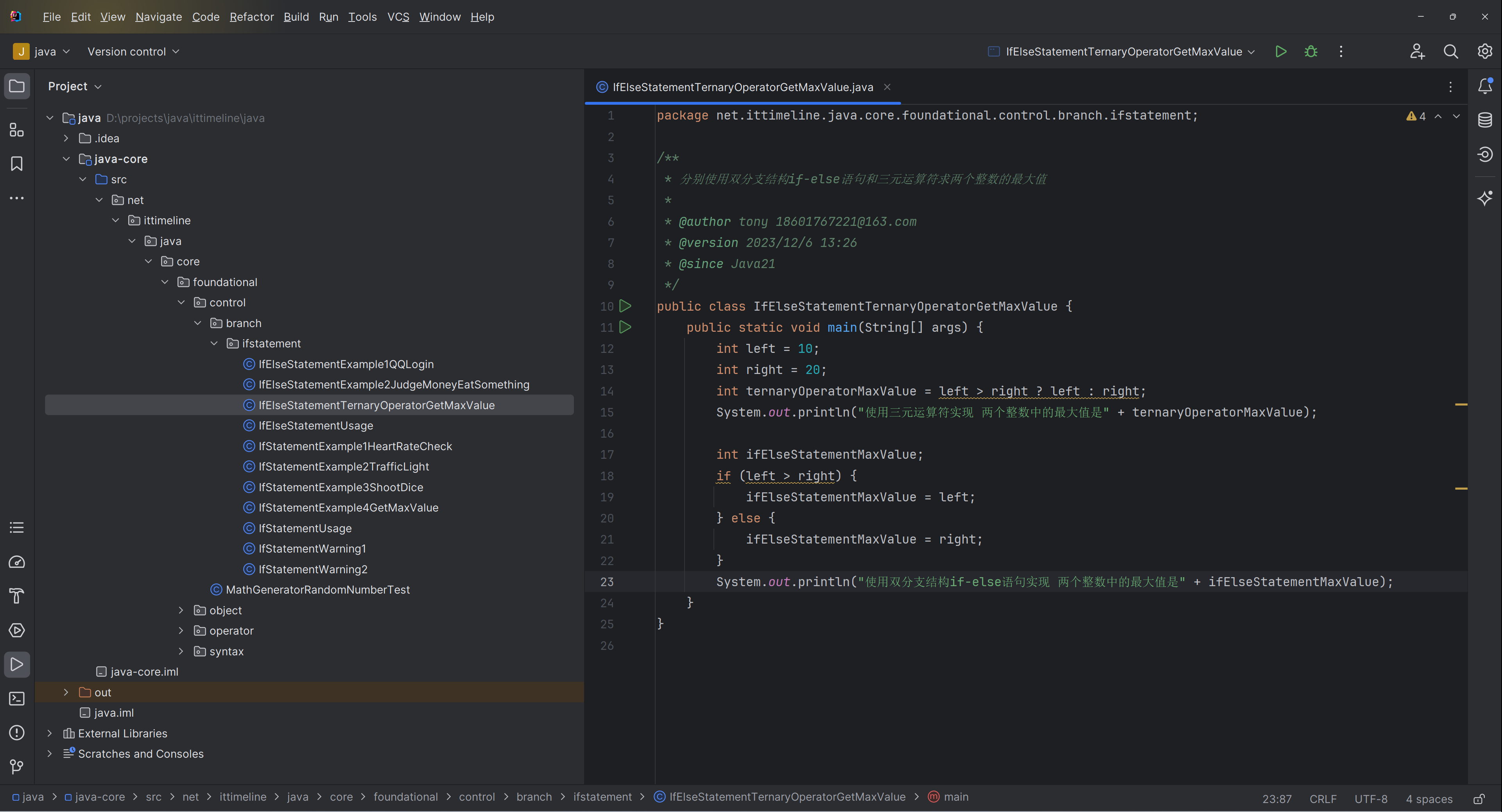The image size is (1502, 812).
Task: Open the Refactor menu
Action: tap(251, 17)
